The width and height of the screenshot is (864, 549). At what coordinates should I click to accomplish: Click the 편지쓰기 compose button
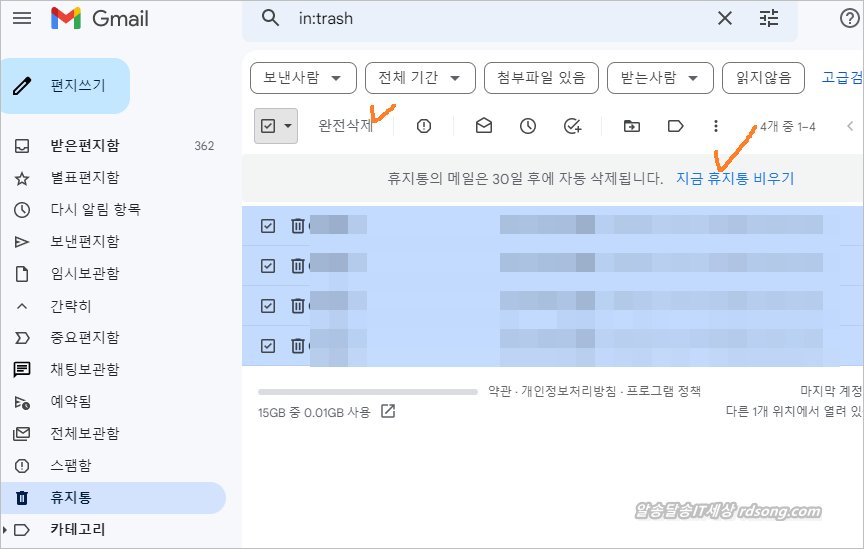click(66, 86)
